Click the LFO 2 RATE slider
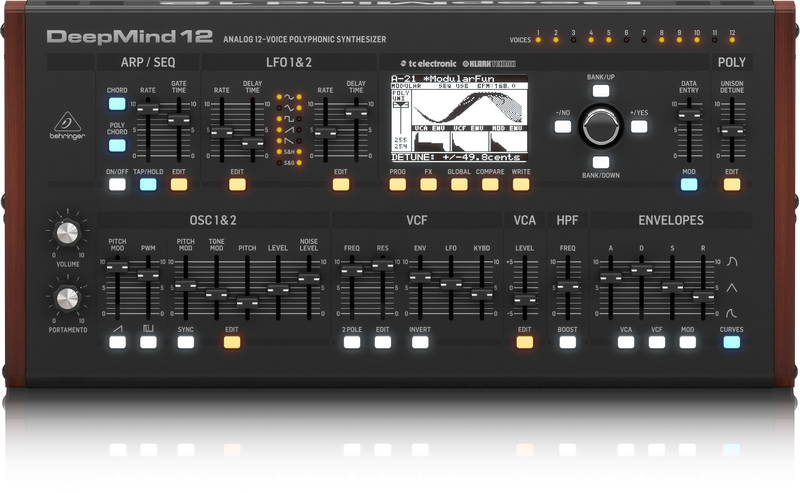 coord(325,133)
